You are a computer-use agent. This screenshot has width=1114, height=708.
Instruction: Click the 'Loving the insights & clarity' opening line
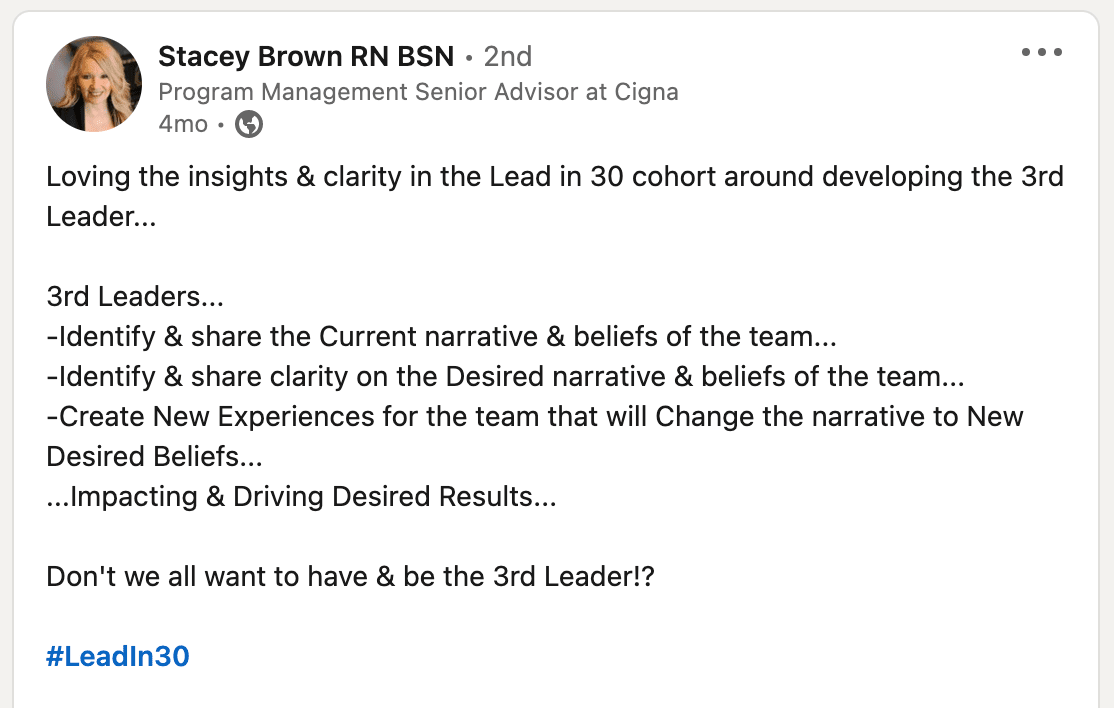(555, 177)
